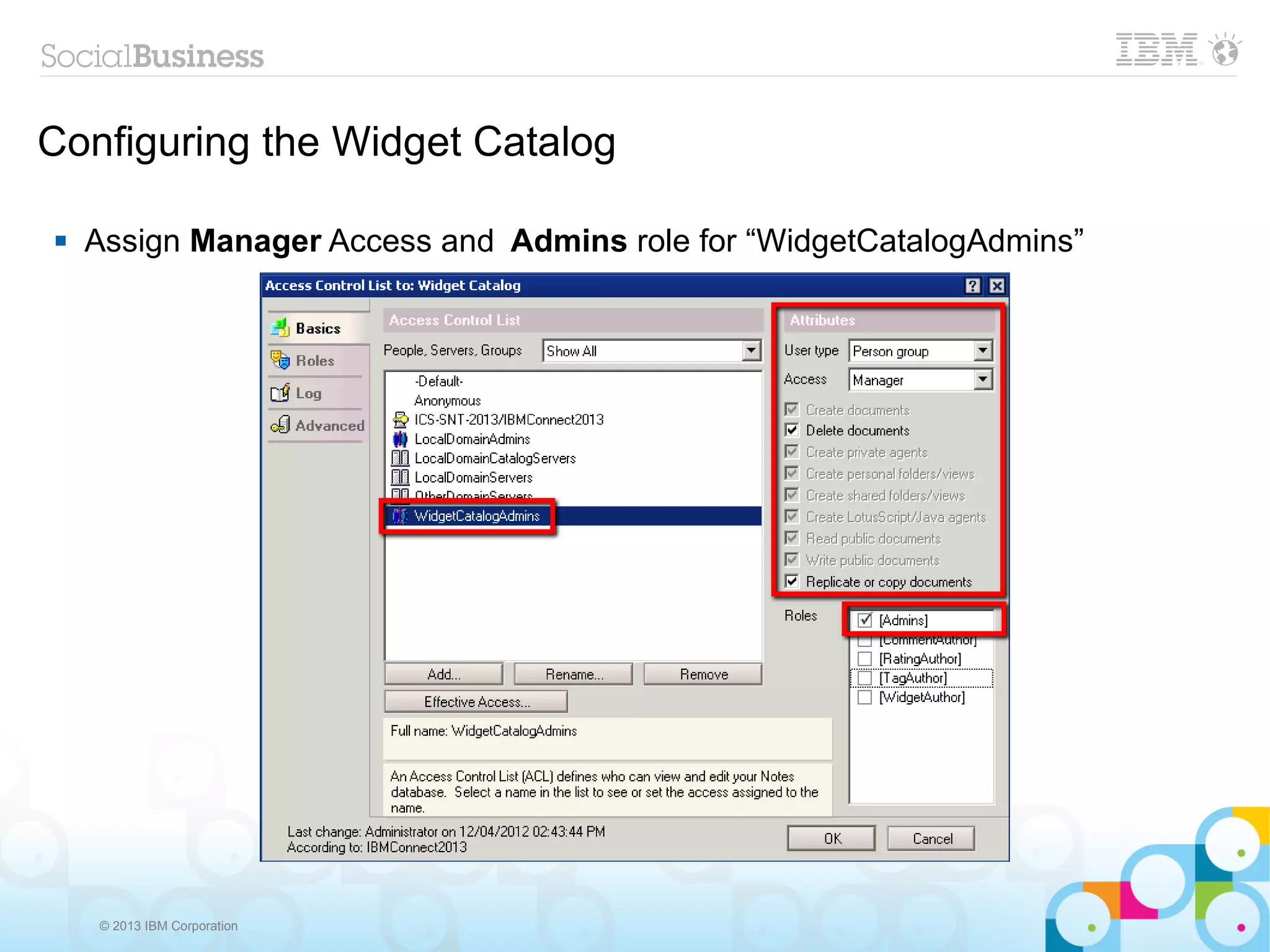Select LocalDomainCatalogServers in the list
This screenshot has height=952, width=1270.
(574, 458)
